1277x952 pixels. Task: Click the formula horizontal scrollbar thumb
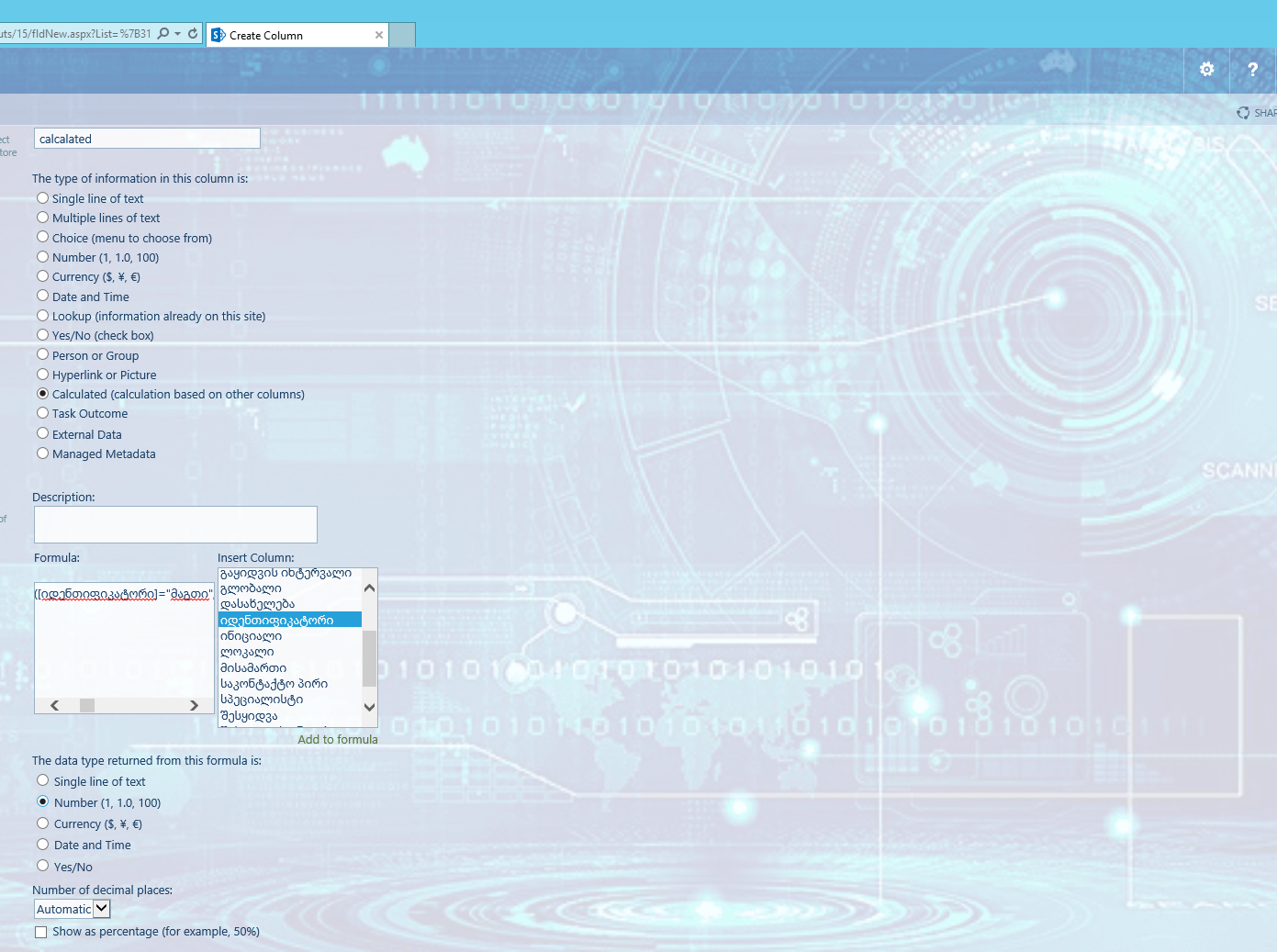pos(87,705)
